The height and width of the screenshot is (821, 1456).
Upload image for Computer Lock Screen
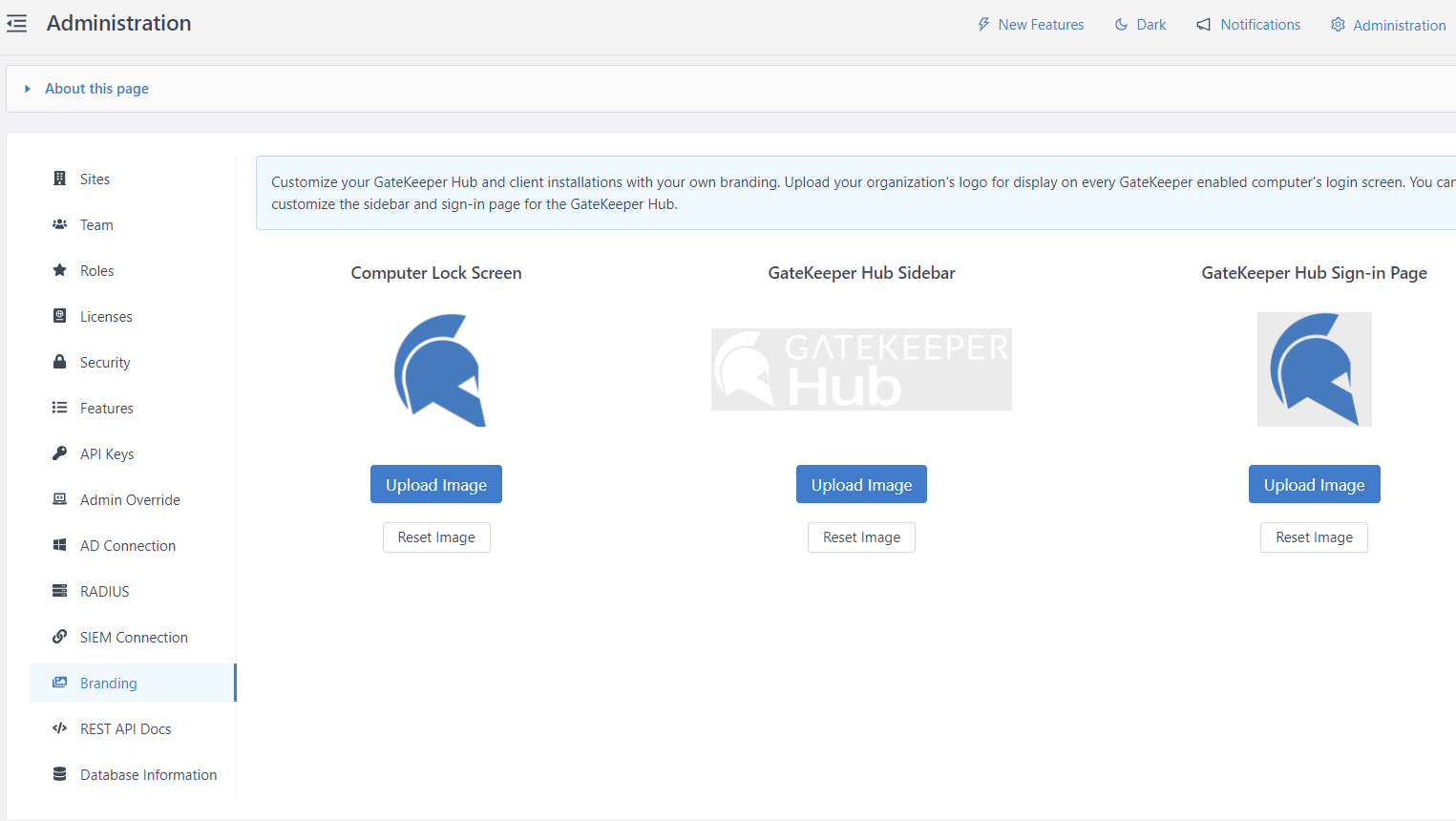pos(436,485)
